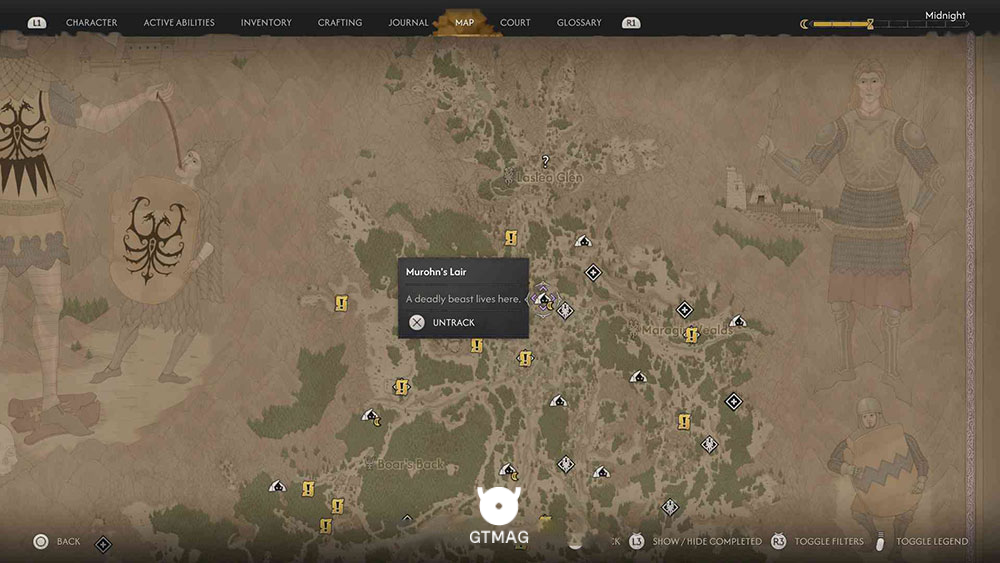
Task: Select westernmost quest marker left of tooltip
Action: (x=341, y=303)
